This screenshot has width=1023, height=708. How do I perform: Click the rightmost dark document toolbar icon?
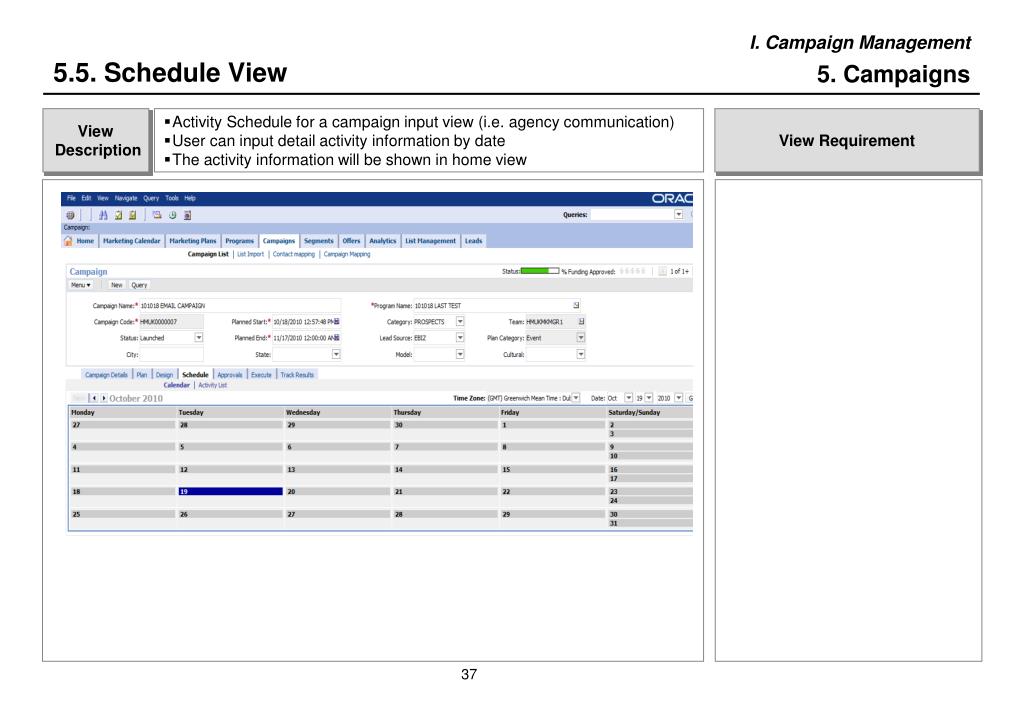(x=187, y=215)
